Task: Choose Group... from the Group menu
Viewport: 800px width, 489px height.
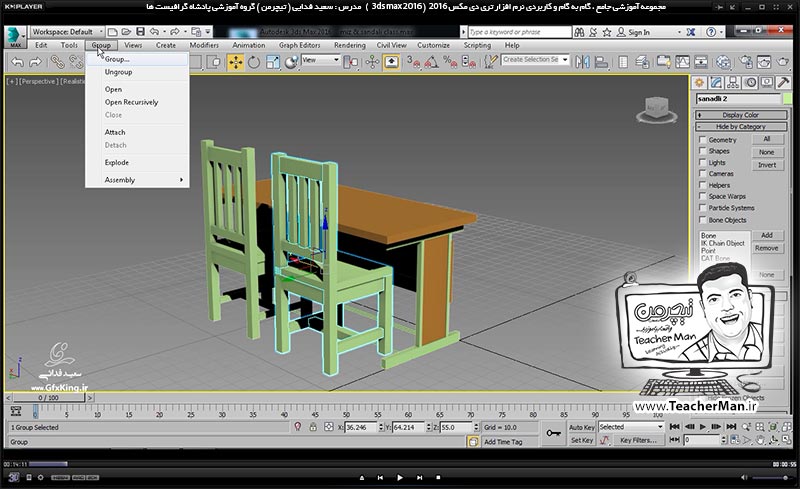Action: (137, 59)
